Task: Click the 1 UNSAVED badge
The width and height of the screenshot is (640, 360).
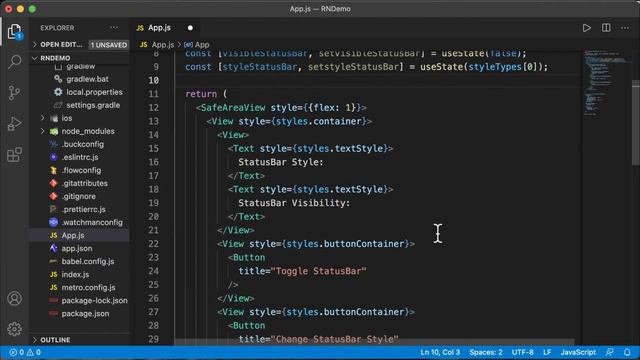Action: 109,45
